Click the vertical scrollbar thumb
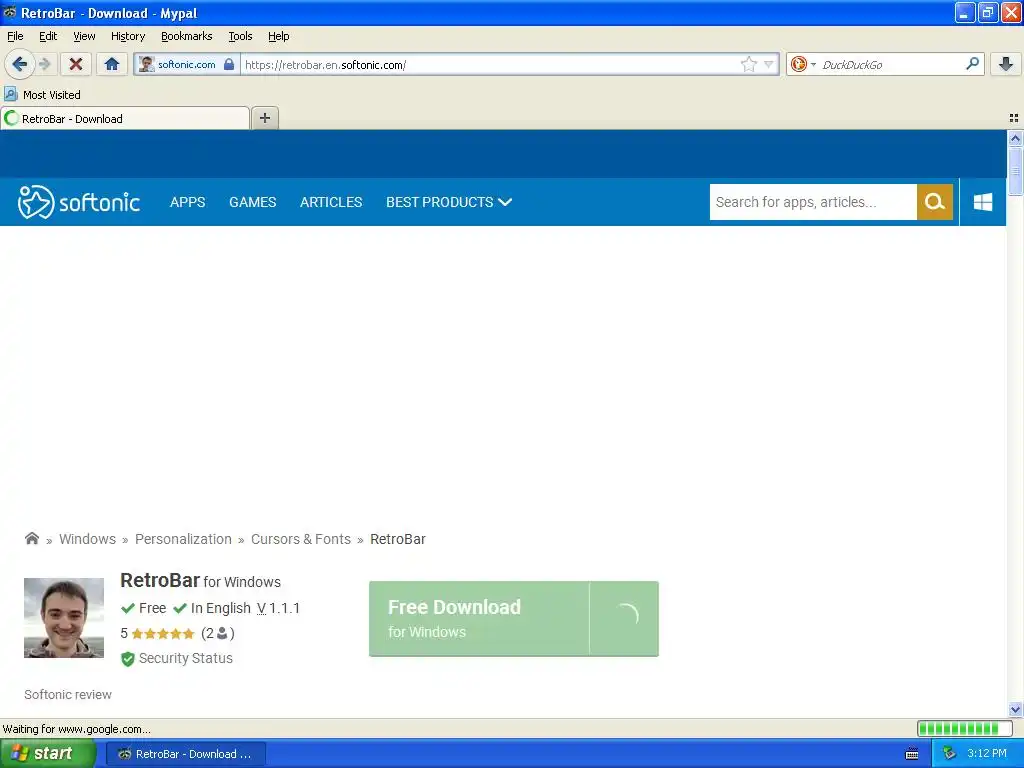The image size is (1024, 768). (x=1015, y=171)
